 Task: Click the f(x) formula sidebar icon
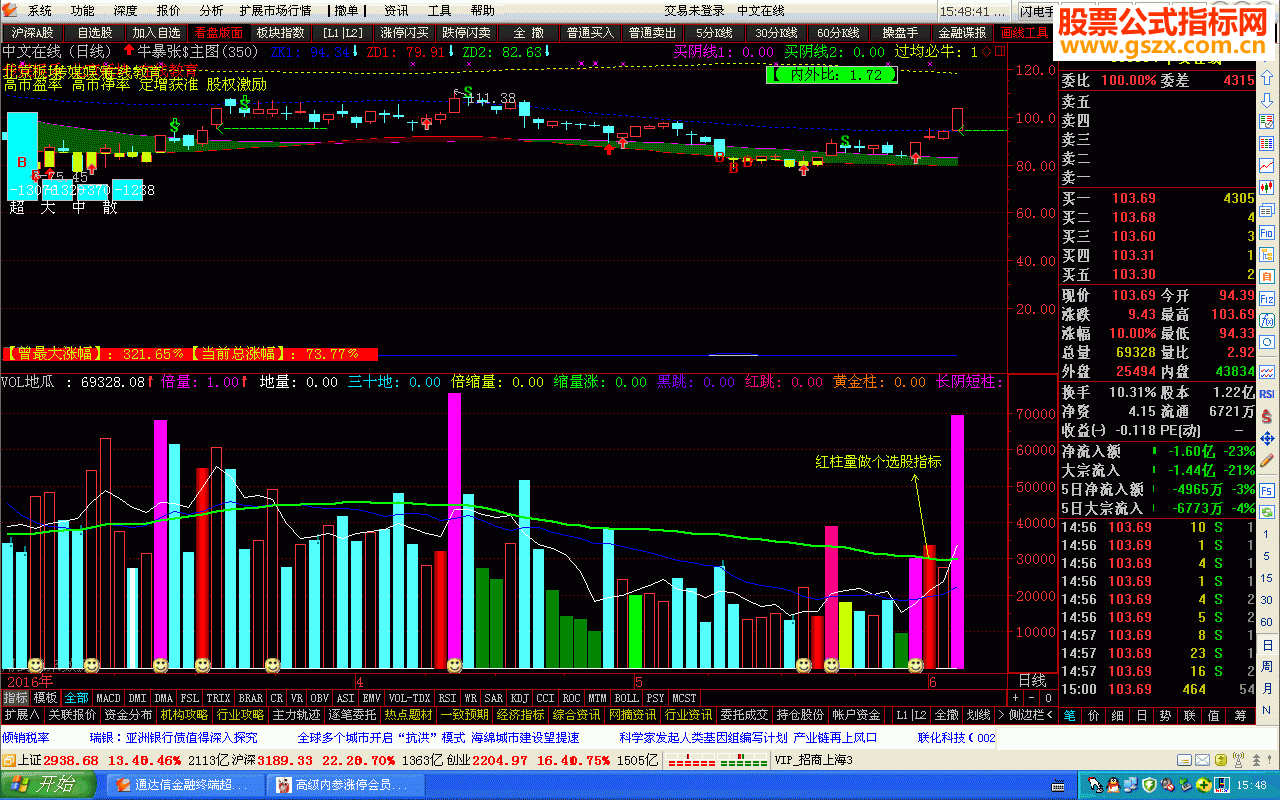pyautogui.click(x=1267, y=320)
